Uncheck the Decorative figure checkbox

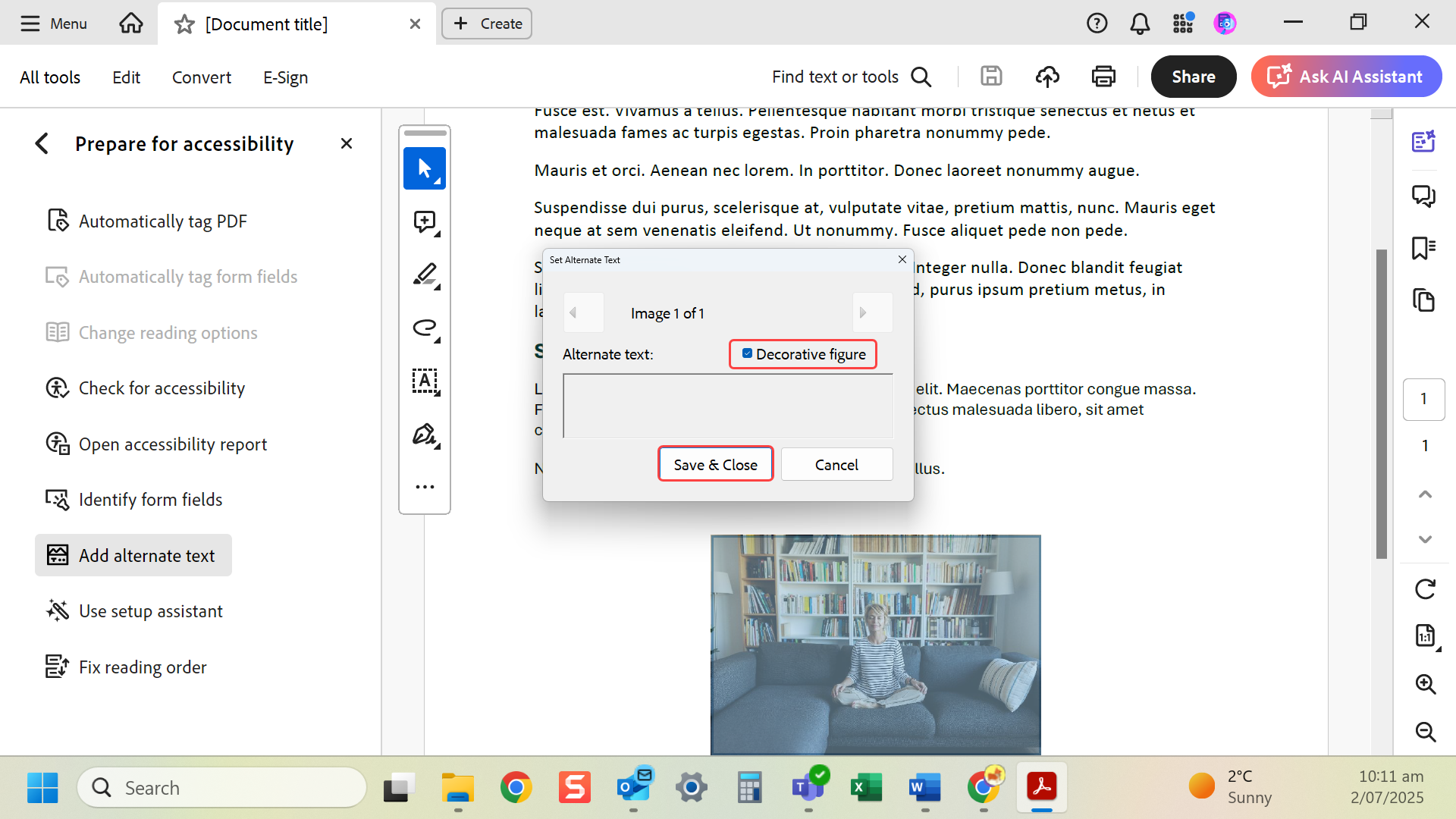747,353
